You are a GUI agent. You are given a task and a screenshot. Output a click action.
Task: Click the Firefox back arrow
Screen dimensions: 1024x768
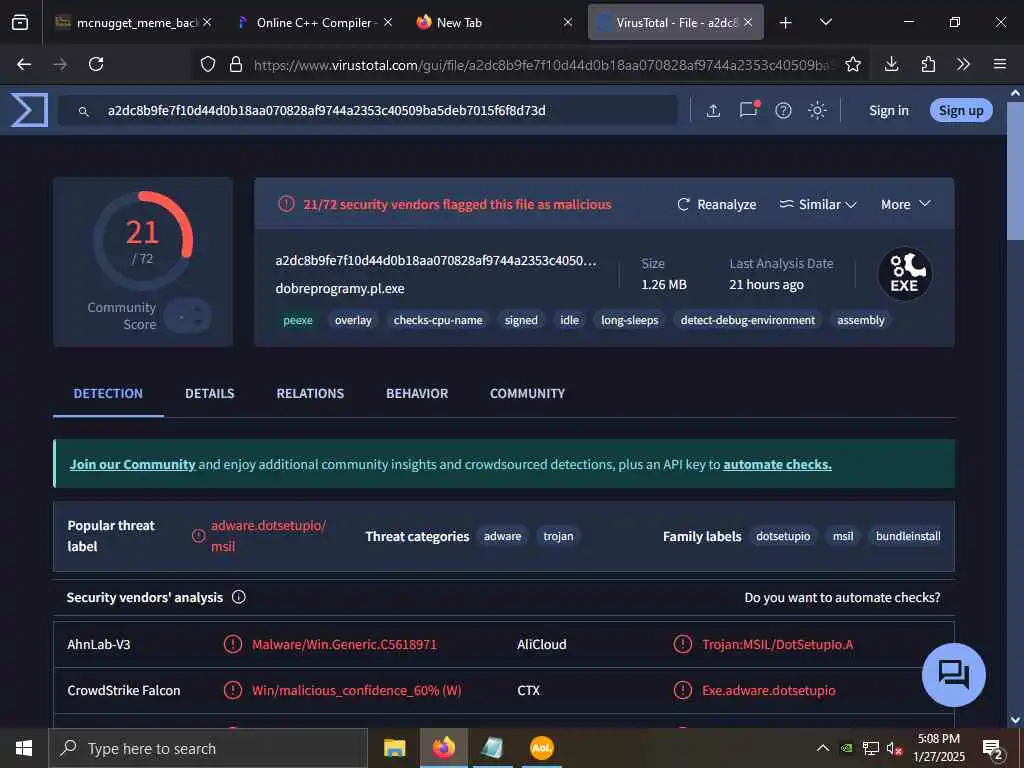(x=24, y=64)
